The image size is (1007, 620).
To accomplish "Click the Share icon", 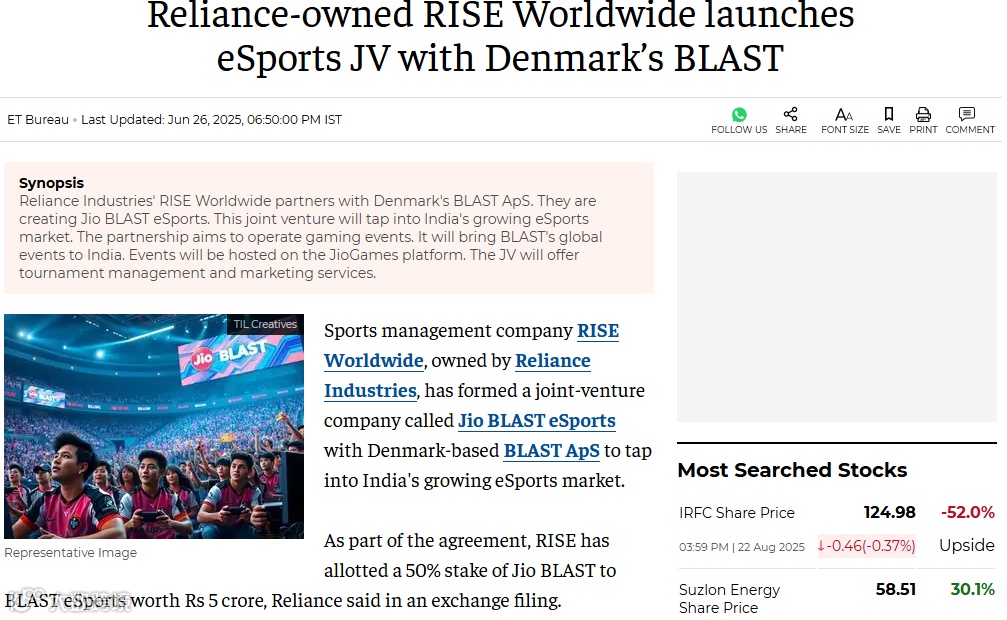I will pyautogui.click(x=791, y=114).
